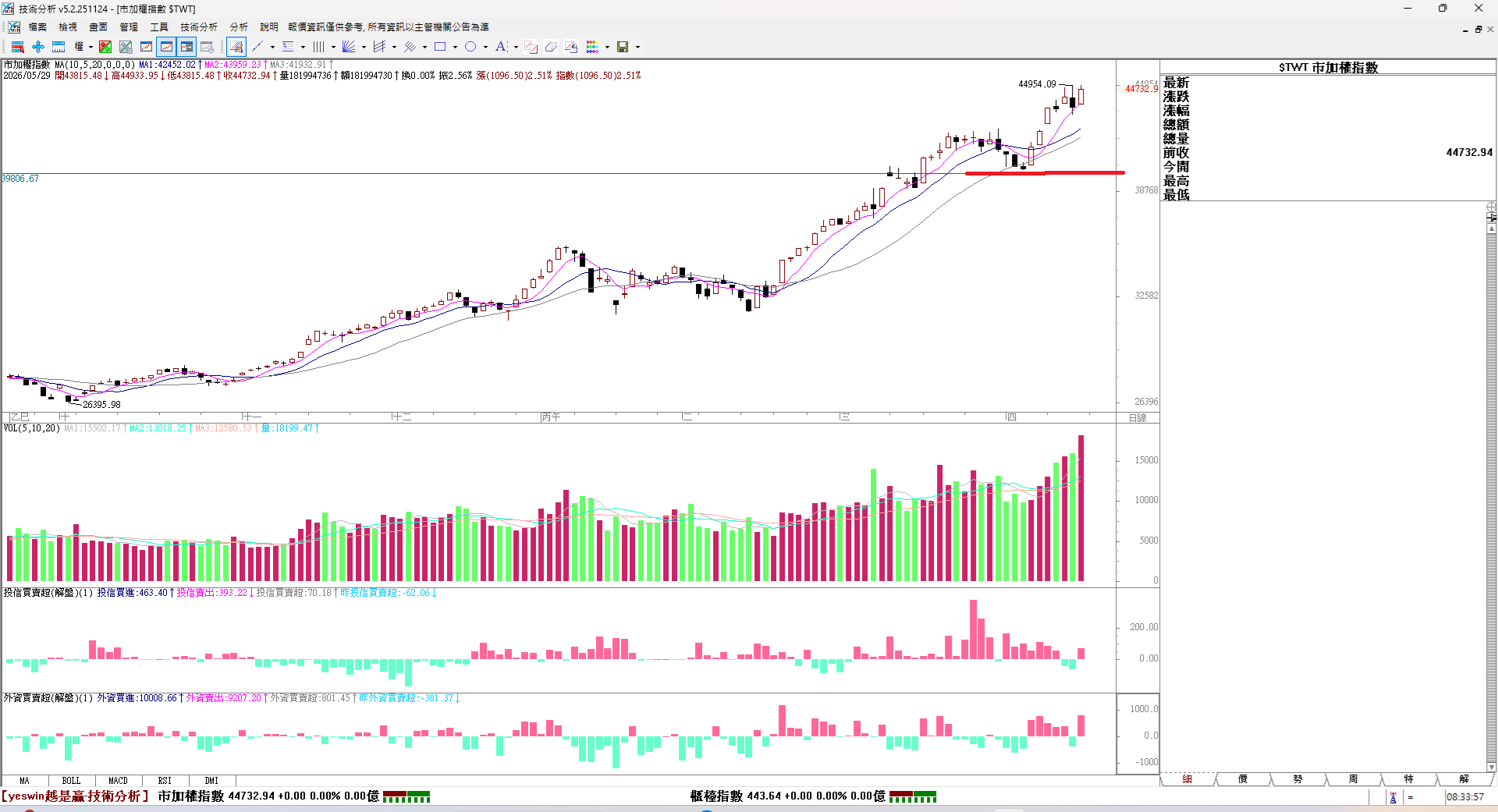The height and width of the screenshot is (812, 1498).
Task: Open the 分析 menu
Action: [x=239, y=27]
